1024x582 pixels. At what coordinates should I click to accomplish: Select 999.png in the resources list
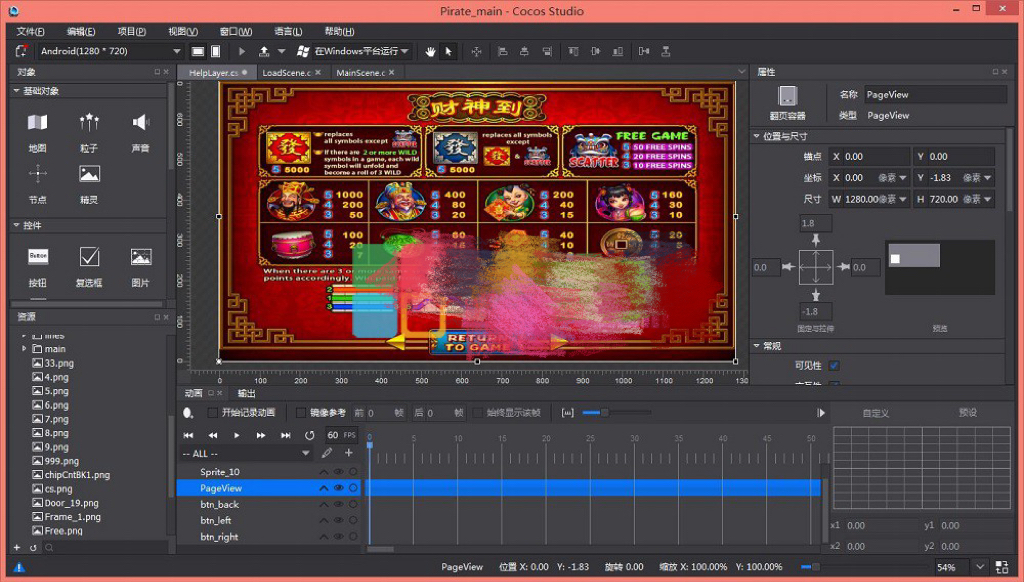tap(61, 461)
